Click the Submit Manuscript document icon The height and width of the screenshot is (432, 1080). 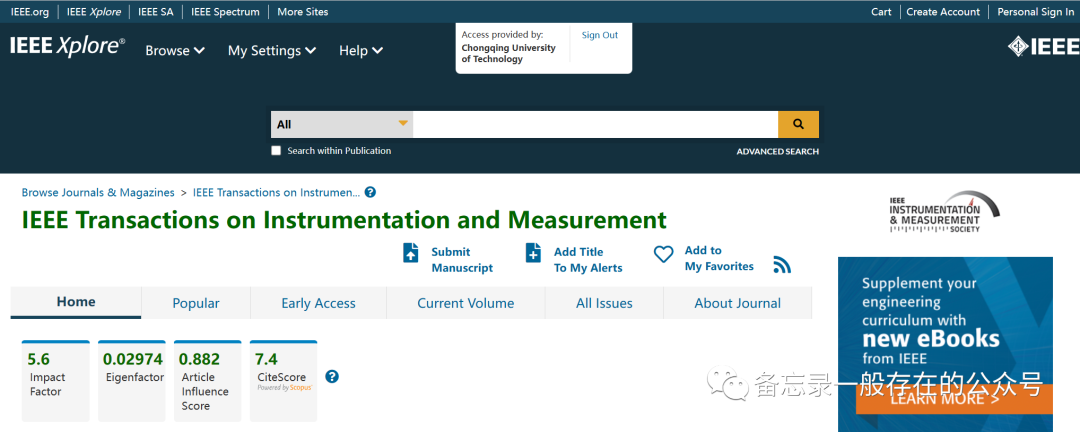tap(411, 253)
